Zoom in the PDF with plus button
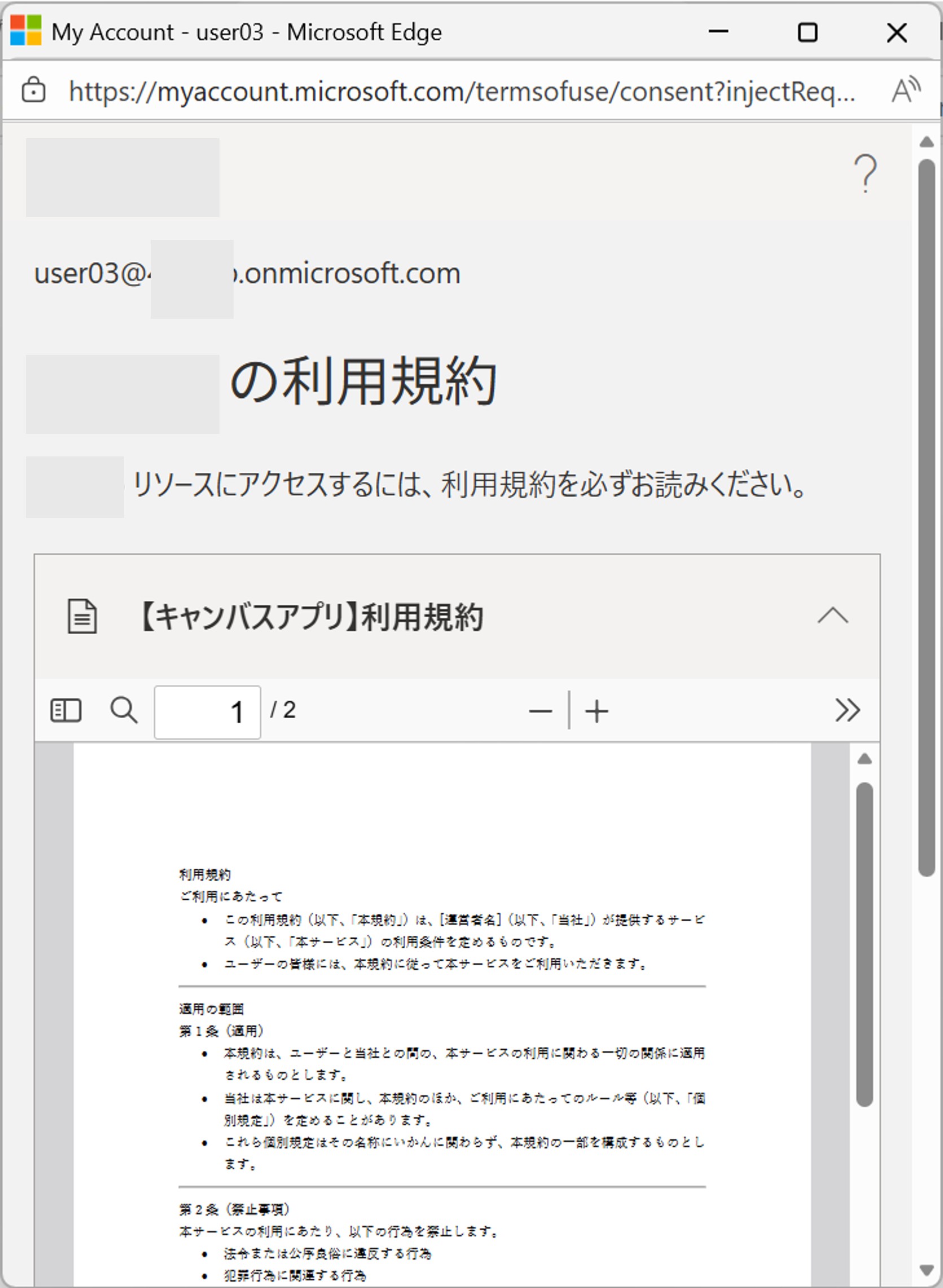 pos(596,711)
